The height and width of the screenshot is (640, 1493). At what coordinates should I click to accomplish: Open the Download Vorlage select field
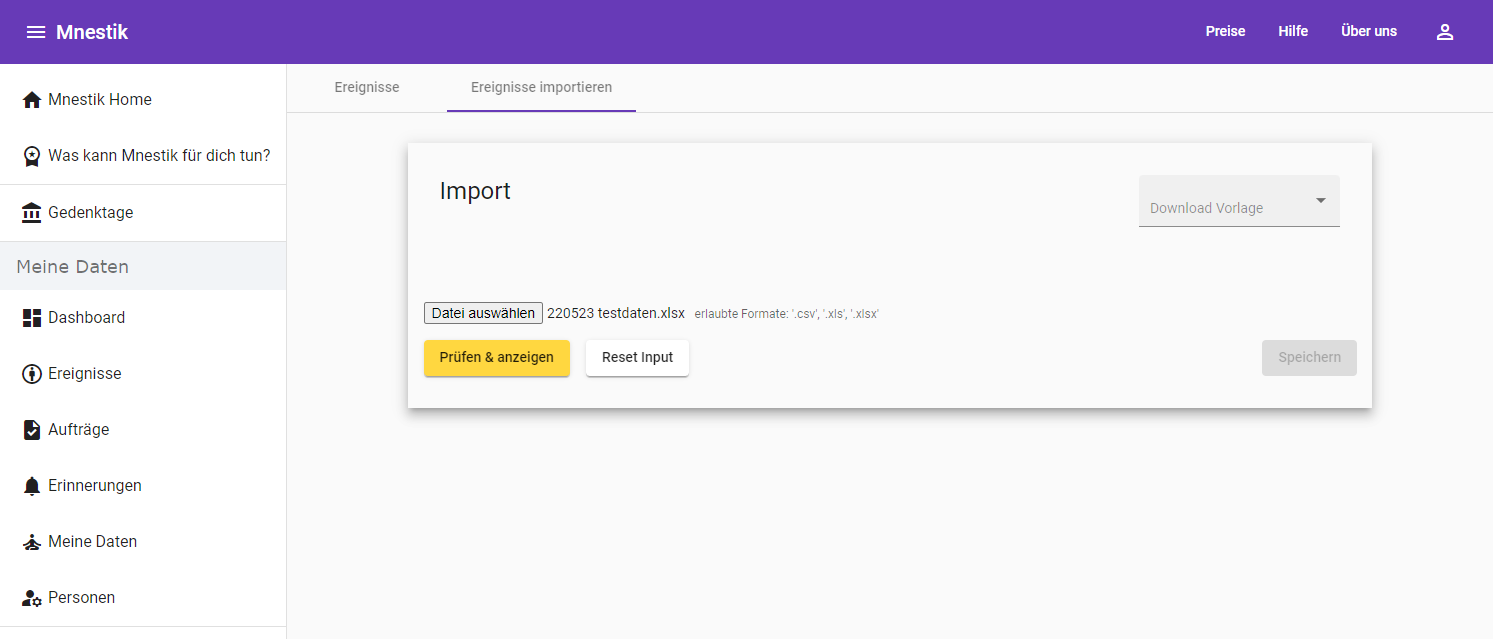1225,207
